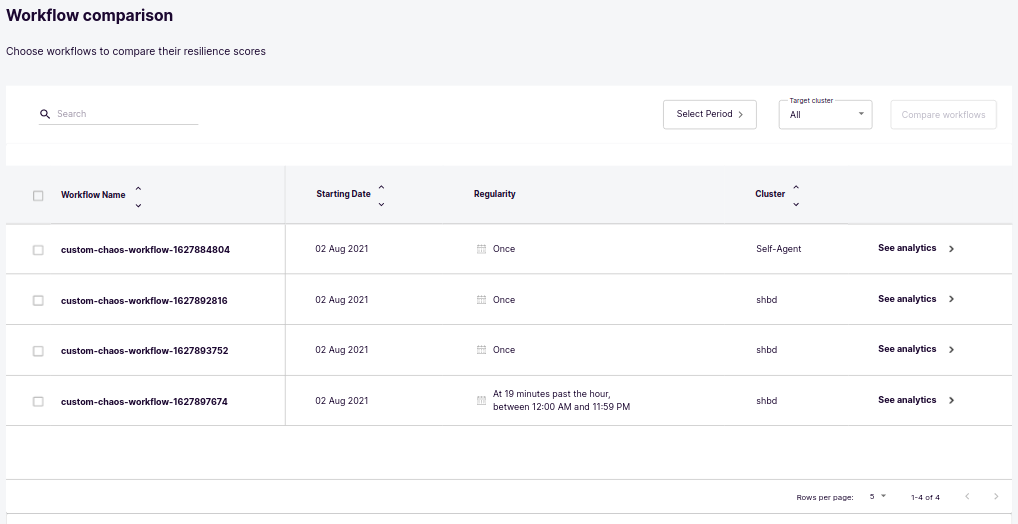
Task: Go to previous page arrow in pagination
Action: pyautogui.click(x=967, y=497)
